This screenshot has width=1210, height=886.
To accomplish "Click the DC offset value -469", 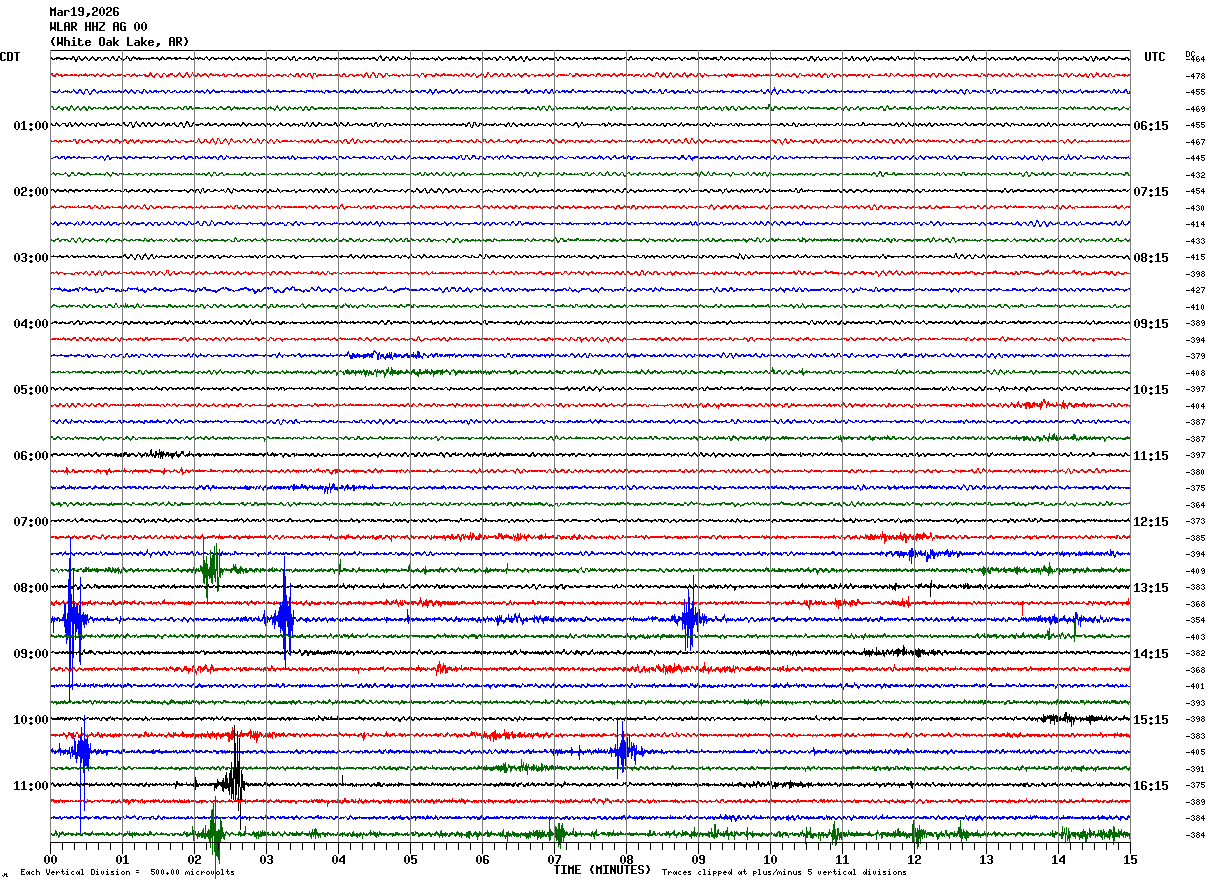I will click(x=1195, y=109).
